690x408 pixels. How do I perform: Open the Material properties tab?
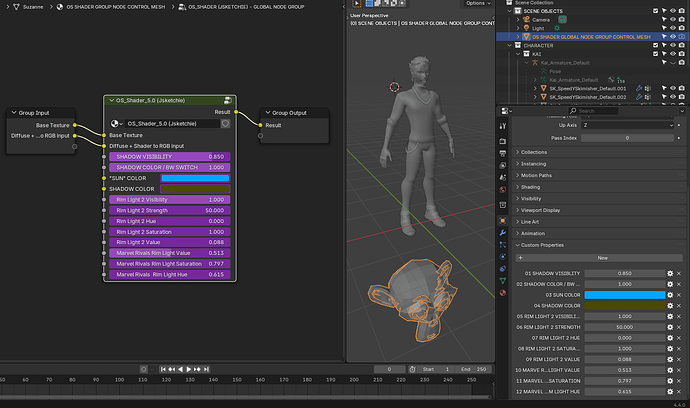(503, 293)
